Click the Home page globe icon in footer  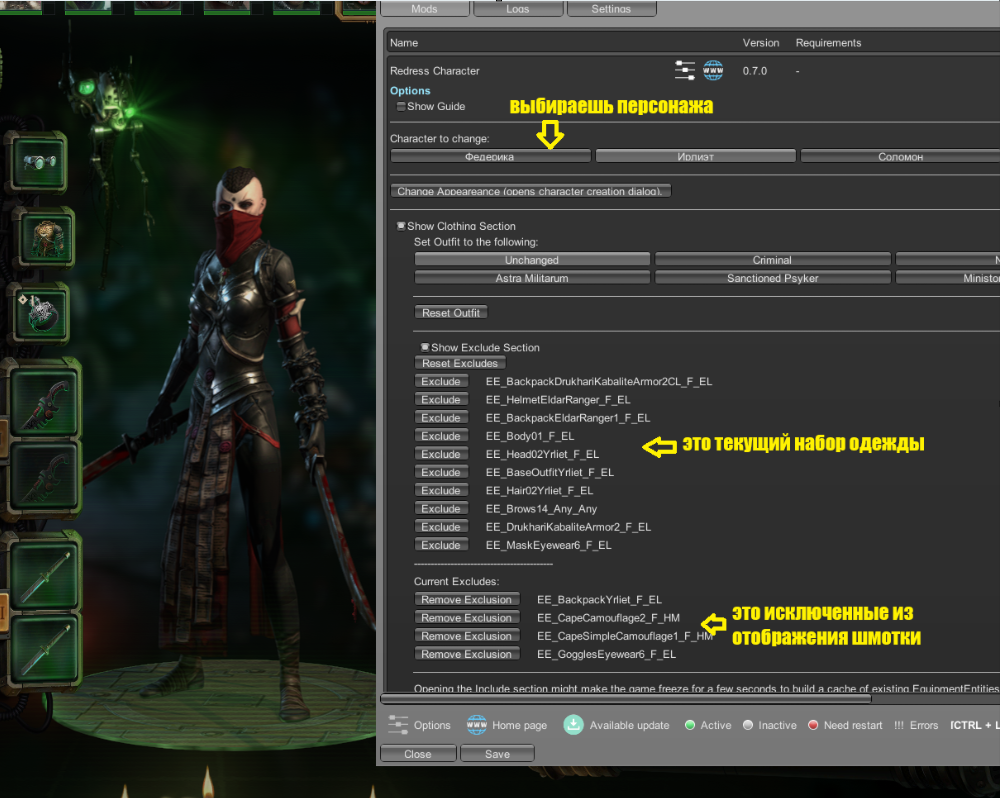pyautogui.click(x=476, y=725)
